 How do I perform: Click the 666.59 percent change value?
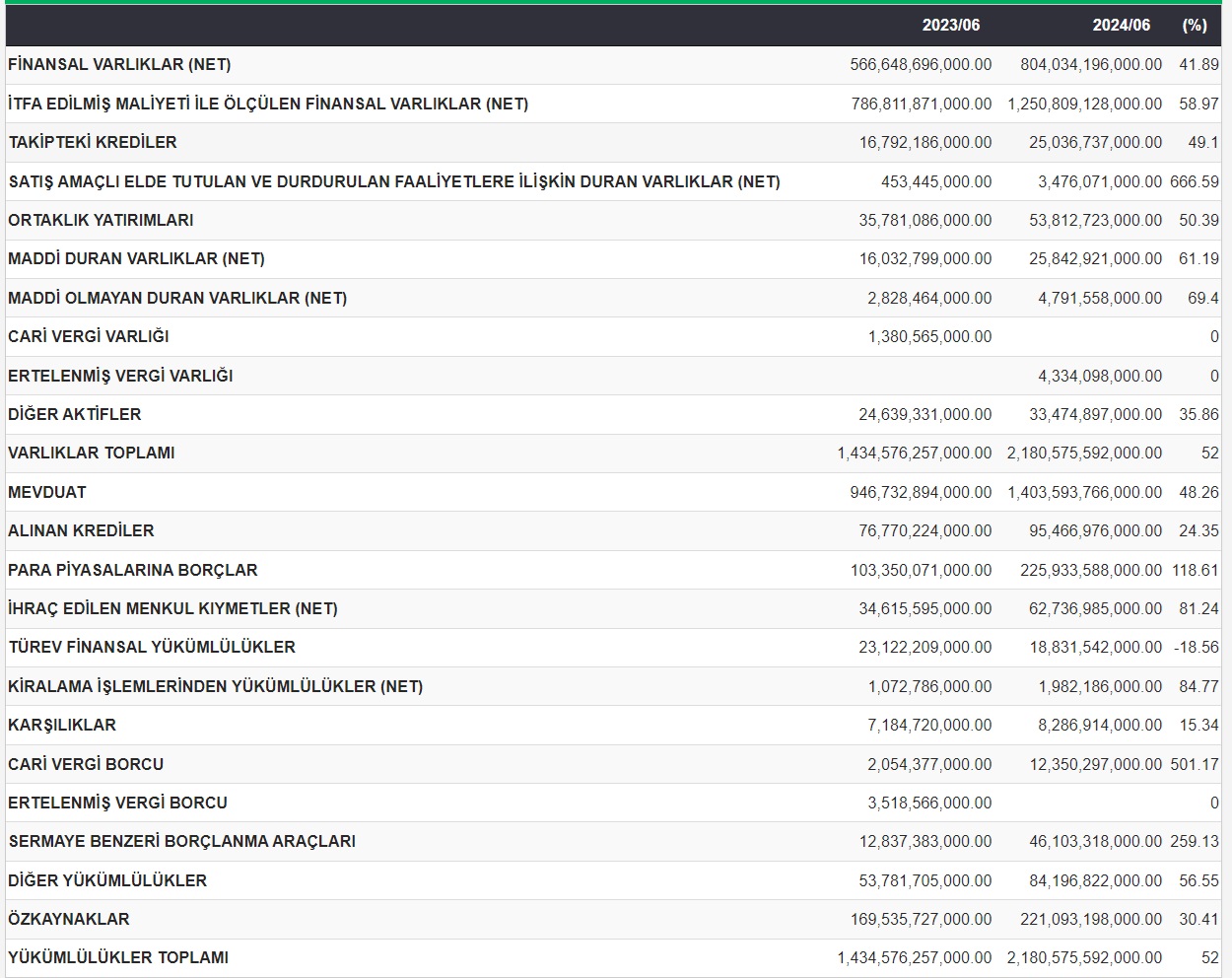tap(1194, 181)
